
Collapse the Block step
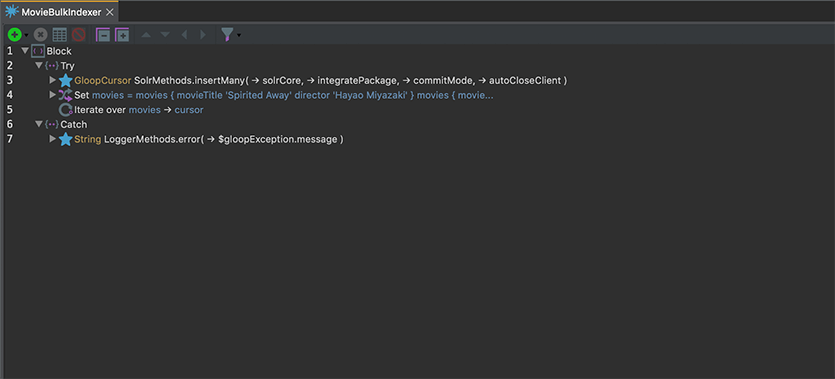pyautogui.click(x=24, y=51)
